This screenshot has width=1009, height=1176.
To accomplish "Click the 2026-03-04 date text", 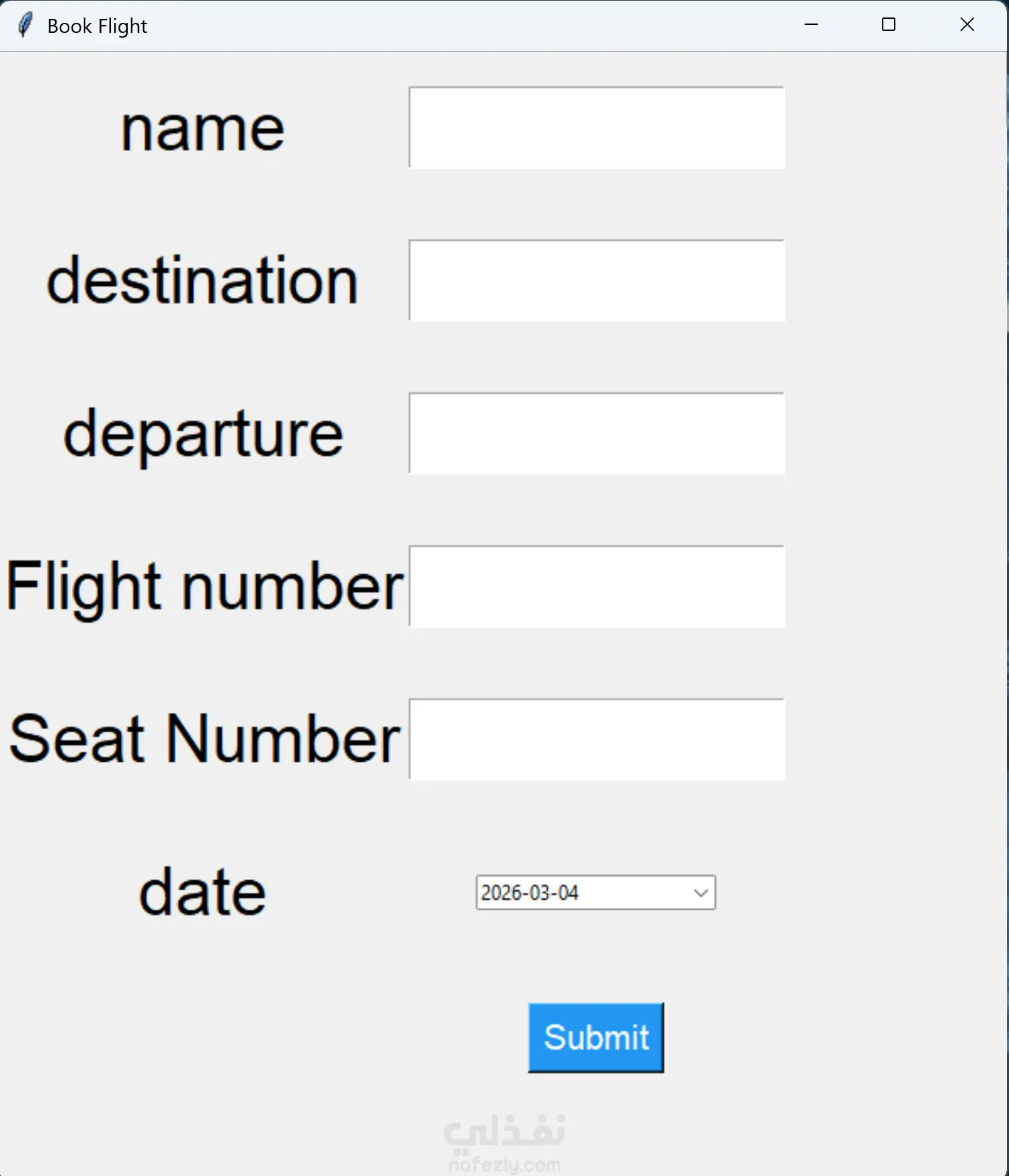I will coord(530,893).
